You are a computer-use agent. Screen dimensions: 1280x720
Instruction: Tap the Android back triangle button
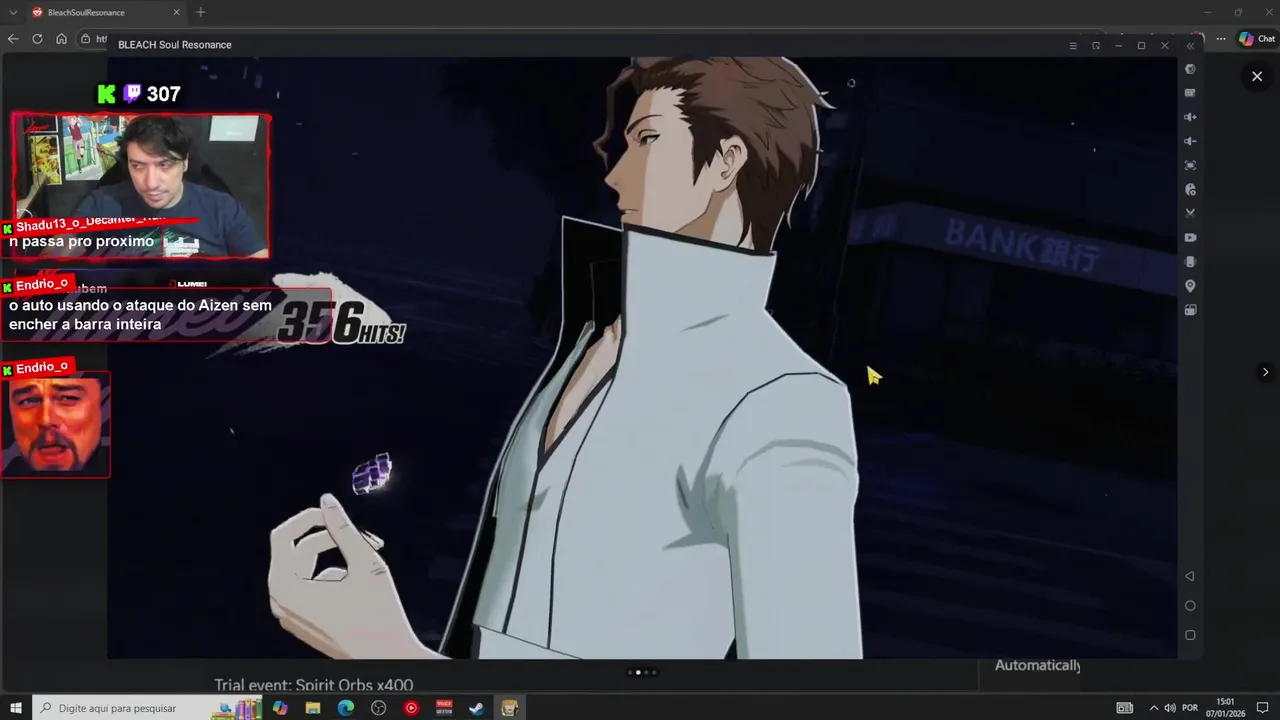1190,576
